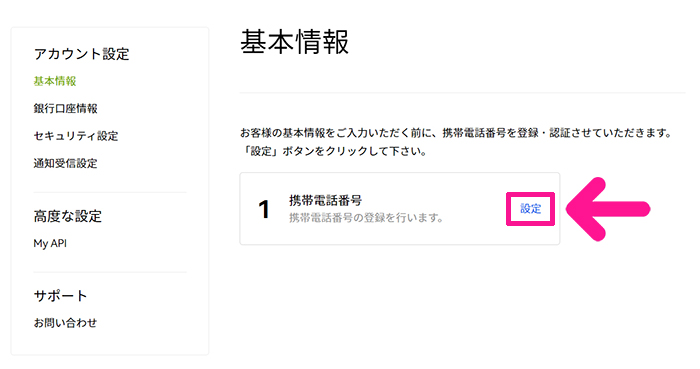The width and height of the screenshot is (700, 369).
Task: Click the sidebar divider above サポート
Action: [110, 272]
